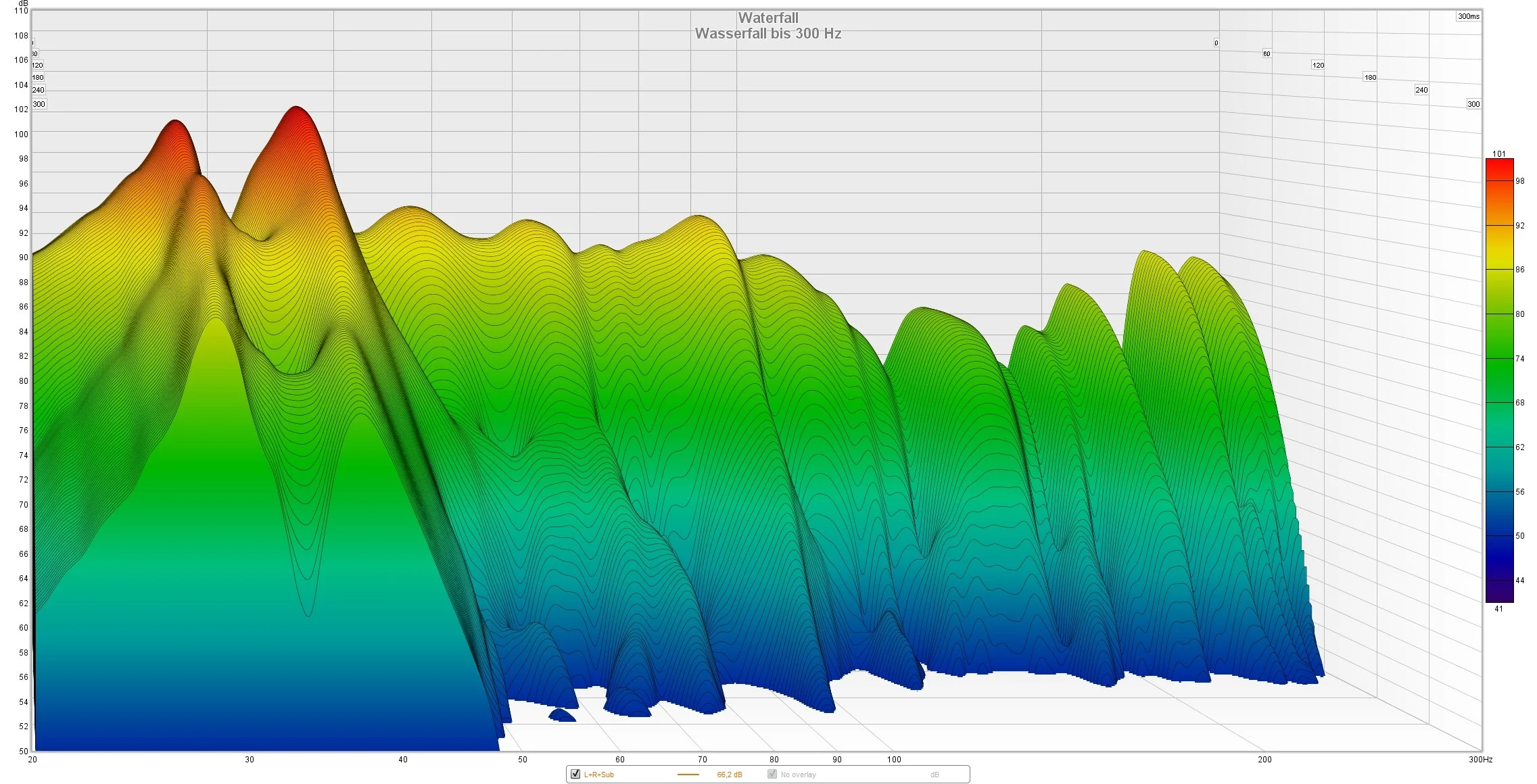The height and width of the screenshot is (784, 1537).
Task: Select the L+R+Sub legend label
Action: [x=598, y=775]
